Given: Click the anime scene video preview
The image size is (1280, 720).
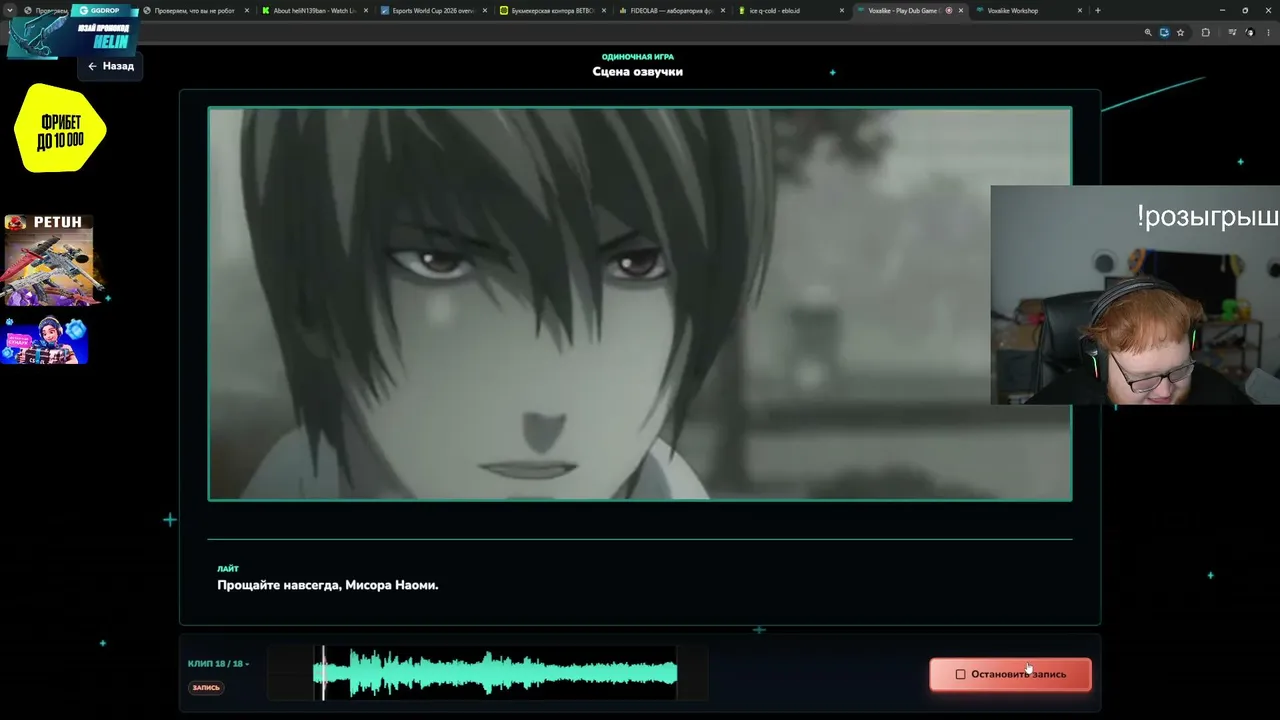Looking at the screenshot, I should 640,303.
